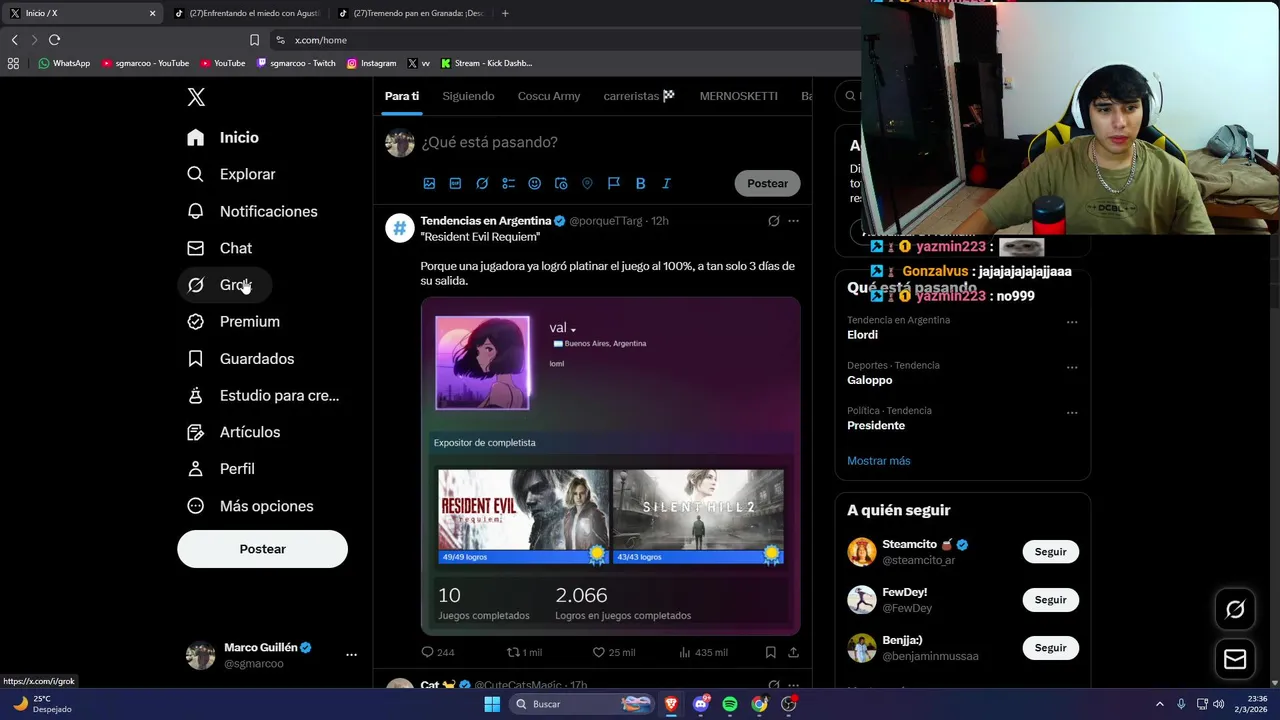Show hidden system tray icons
Viewport: 1280px width, 720px height.
pos(1160,704)
